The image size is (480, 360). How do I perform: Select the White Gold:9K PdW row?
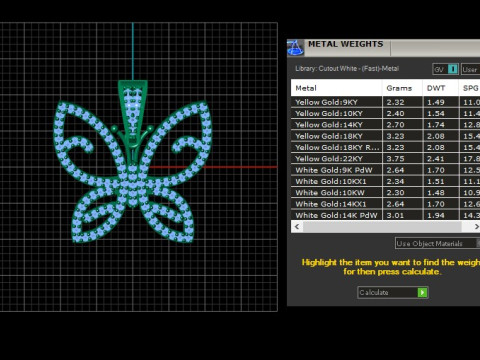point(385,170)
